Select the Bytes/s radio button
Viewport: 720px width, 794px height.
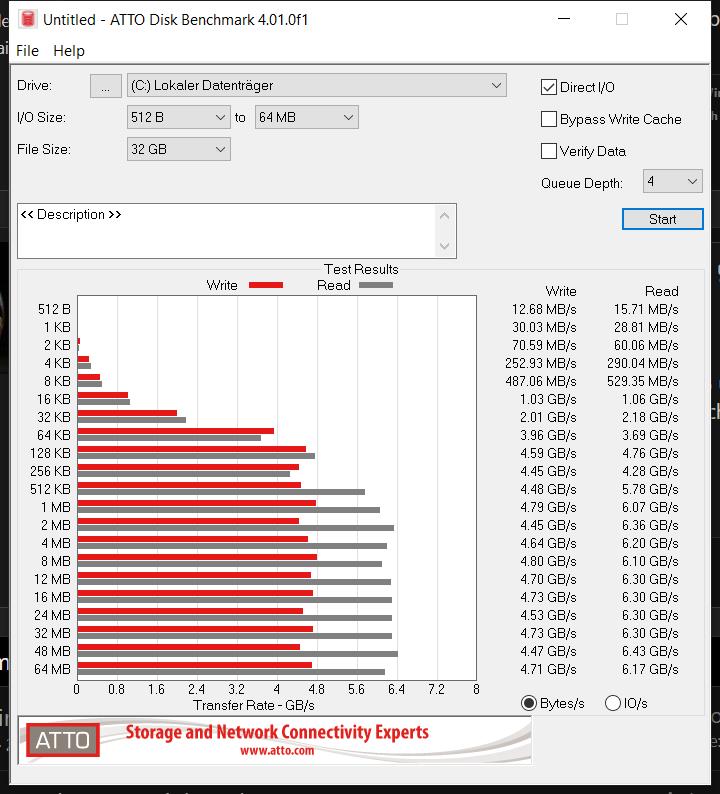click(x=529, y=703)
